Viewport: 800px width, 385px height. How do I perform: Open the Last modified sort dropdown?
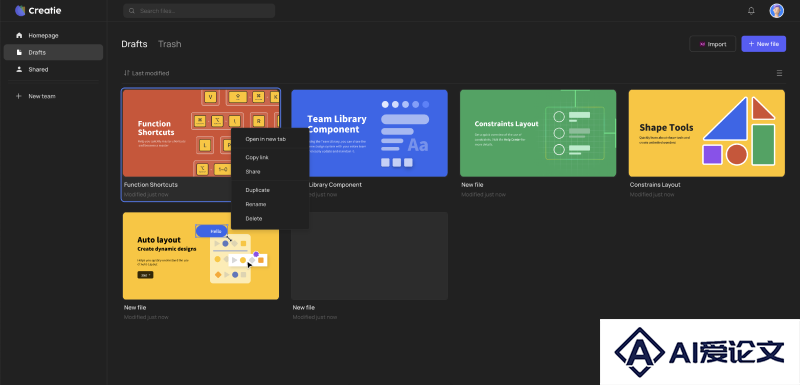(146, 73)
